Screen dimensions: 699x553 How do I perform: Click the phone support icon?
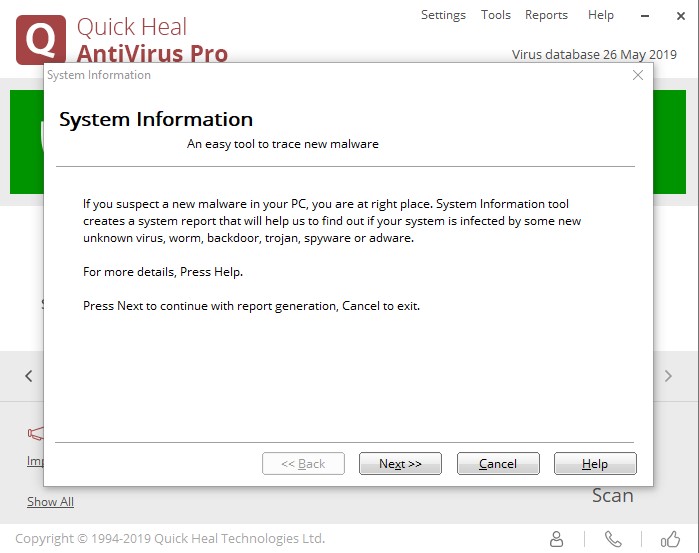613,539
